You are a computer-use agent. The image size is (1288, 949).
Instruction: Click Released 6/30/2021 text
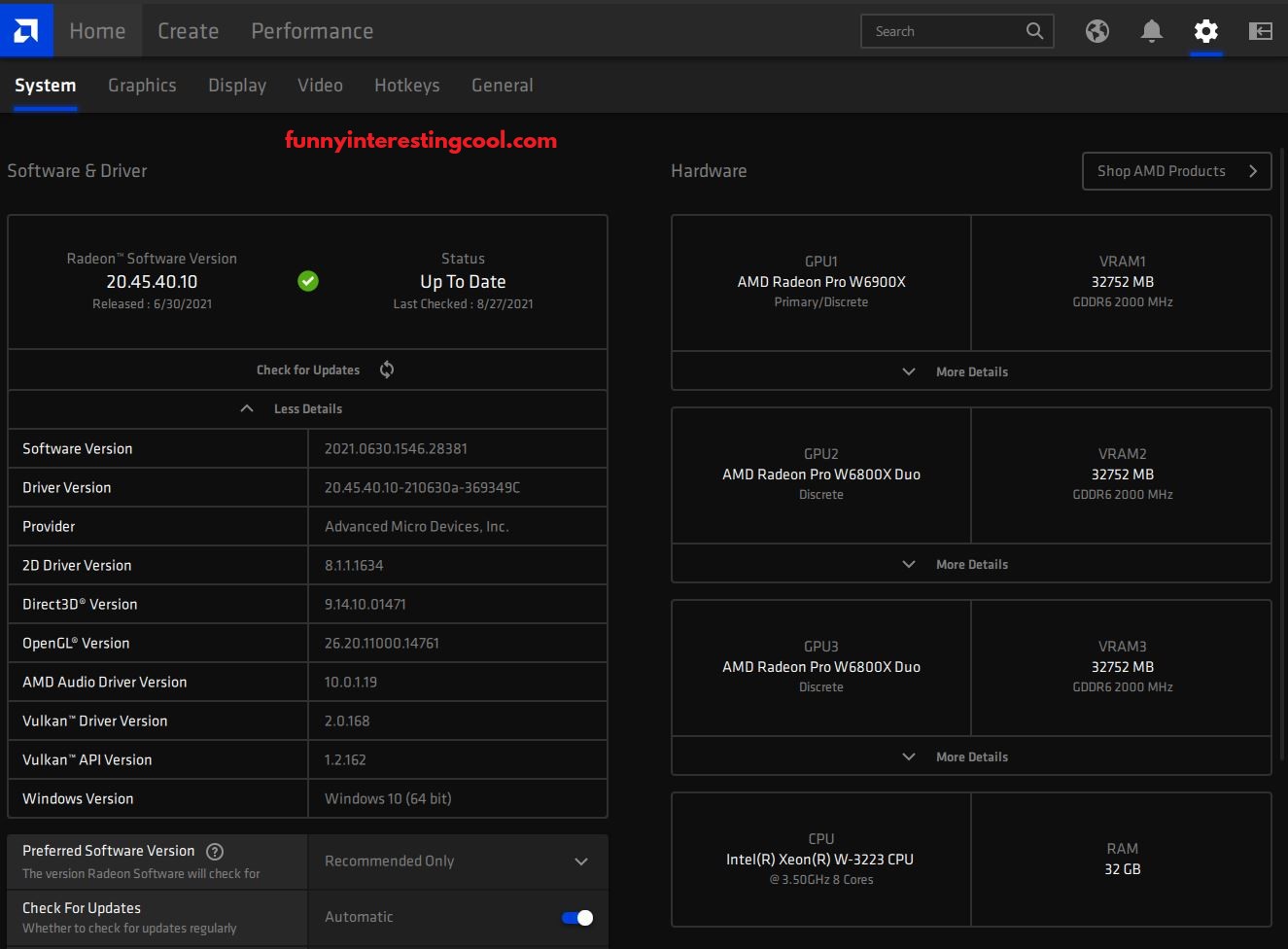[152, 304]
